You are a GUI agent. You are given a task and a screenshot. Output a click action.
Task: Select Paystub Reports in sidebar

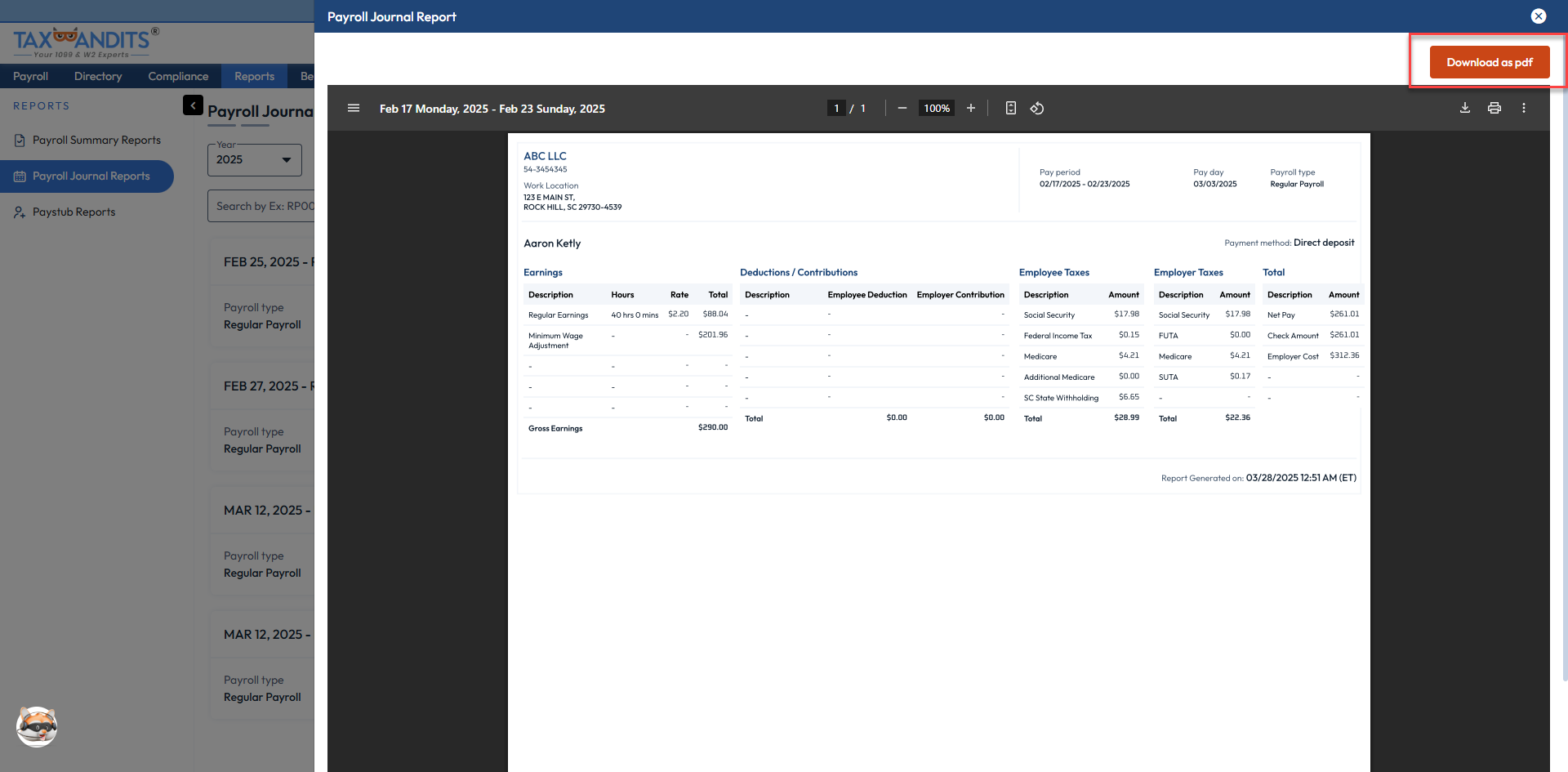point(87,212)
